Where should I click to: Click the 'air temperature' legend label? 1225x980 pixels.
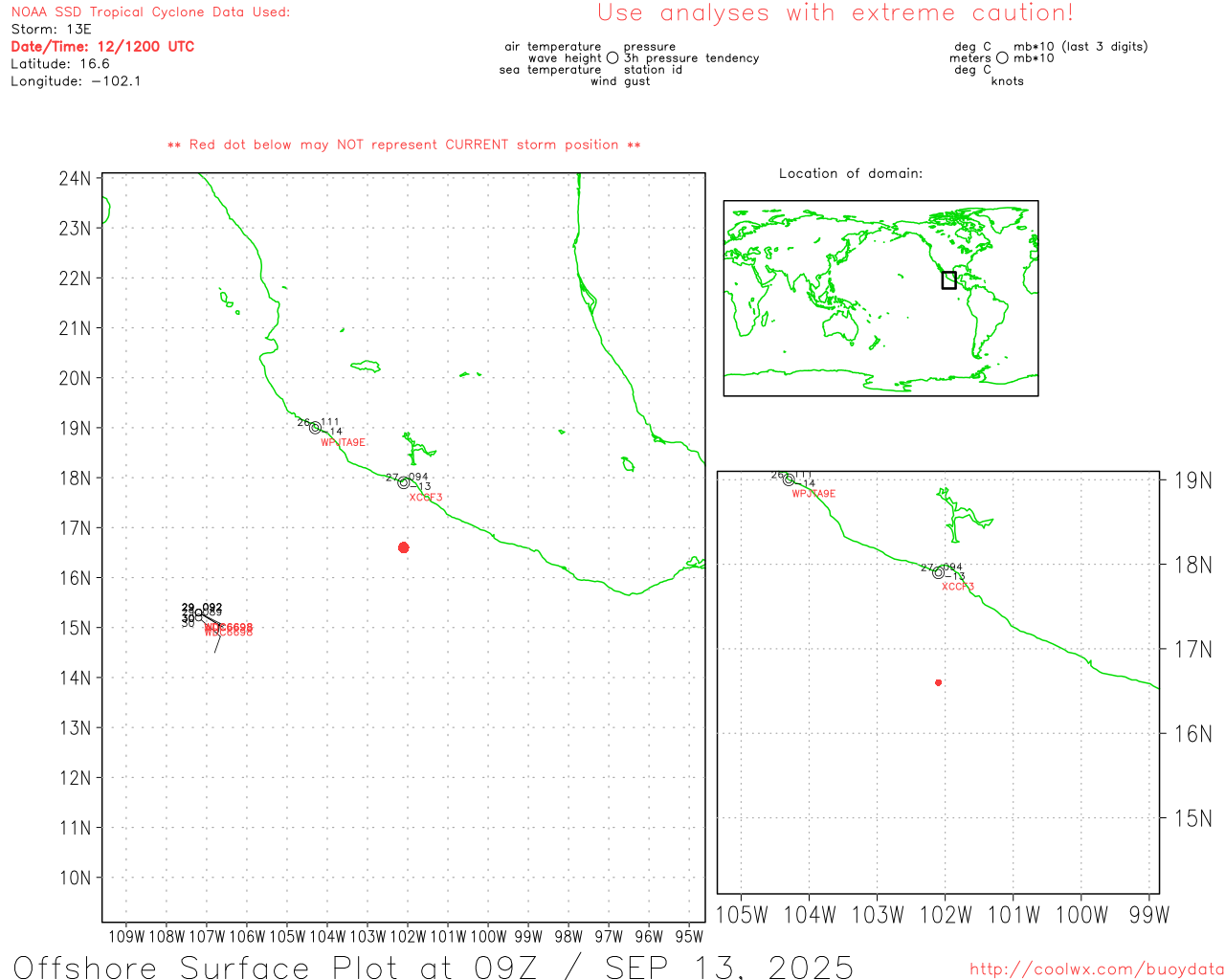click(x=553, y=47)
